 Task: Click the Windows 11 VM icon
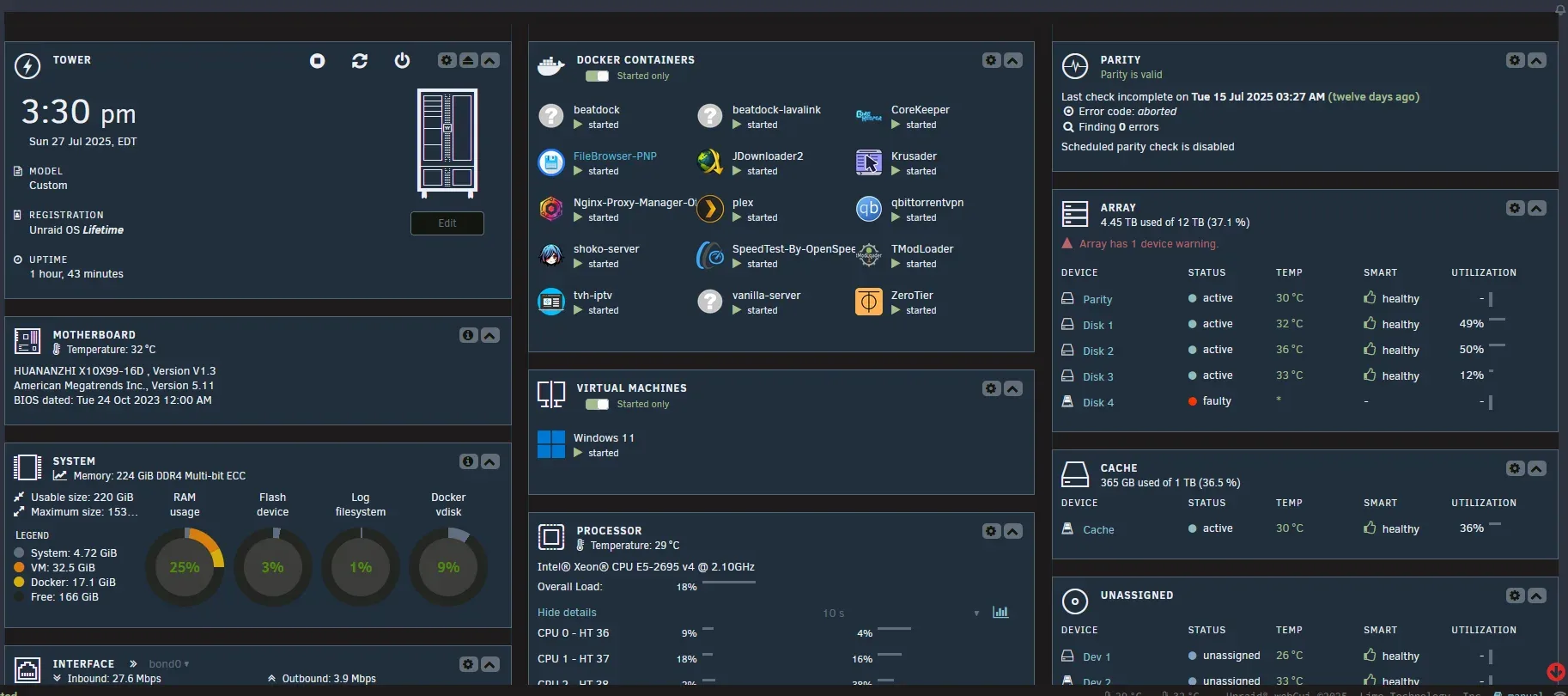pyautogui.click(x=551, y=444)
